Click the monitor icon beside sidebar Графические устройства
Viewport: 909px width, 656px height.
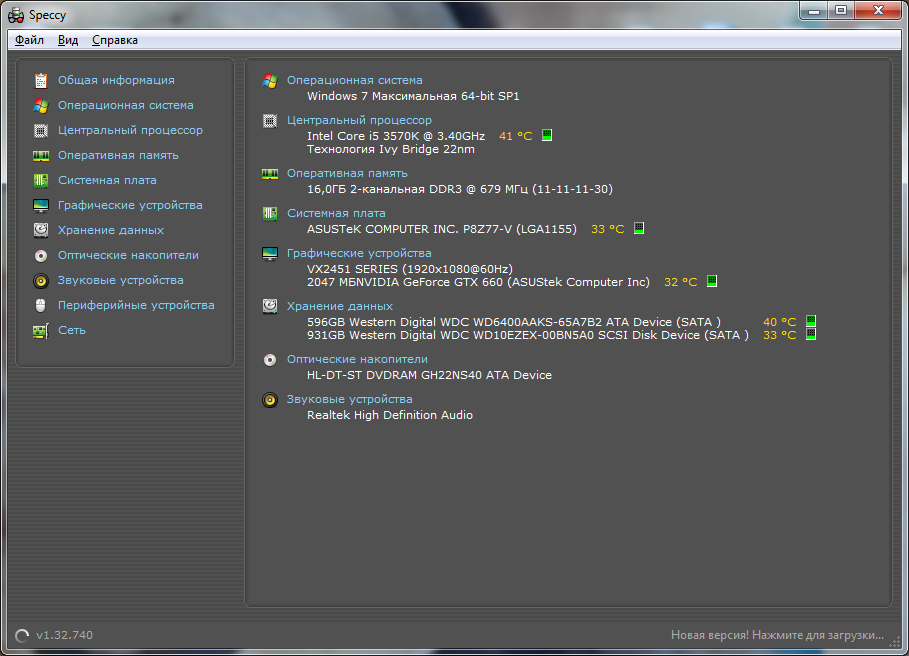click(x=41, y=205)
